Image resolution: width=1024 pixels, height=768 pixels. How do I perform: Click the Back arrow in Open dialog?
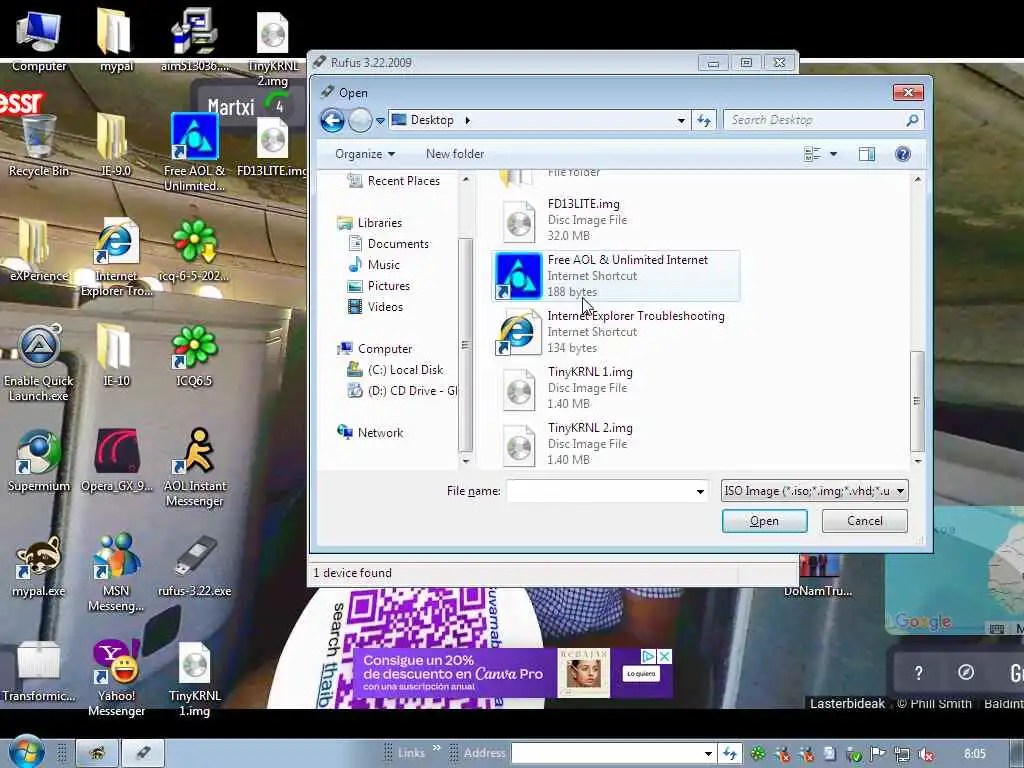(x=332, y=120)
